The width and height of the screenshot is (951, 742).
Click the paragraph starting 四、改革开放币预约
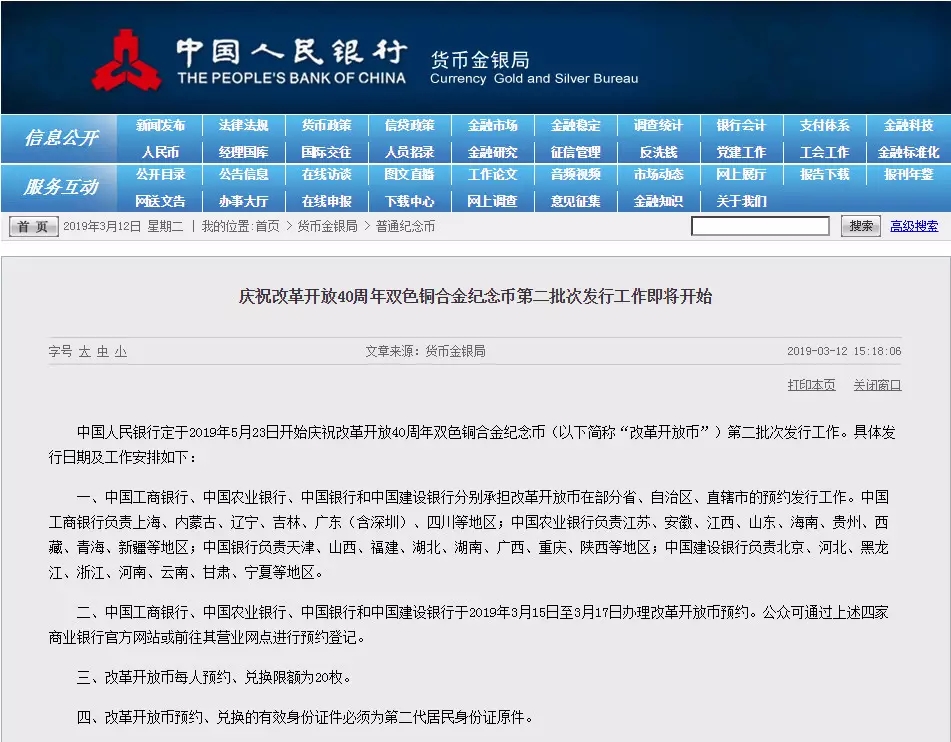point(305,717)
